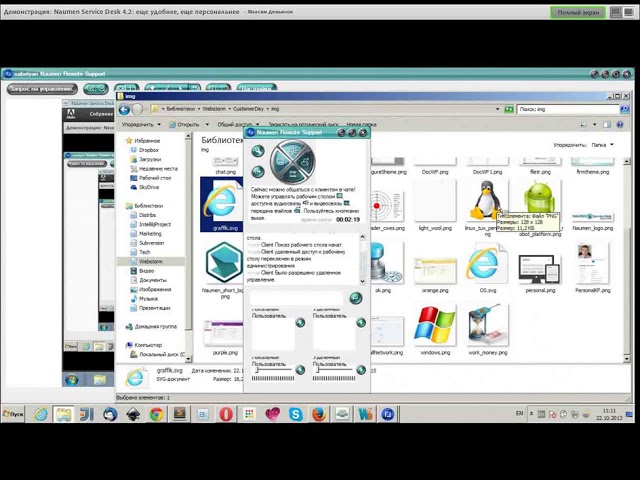
Task: Open Dropbox in the Favorites sidebar
Action: [x=149, y=150]
